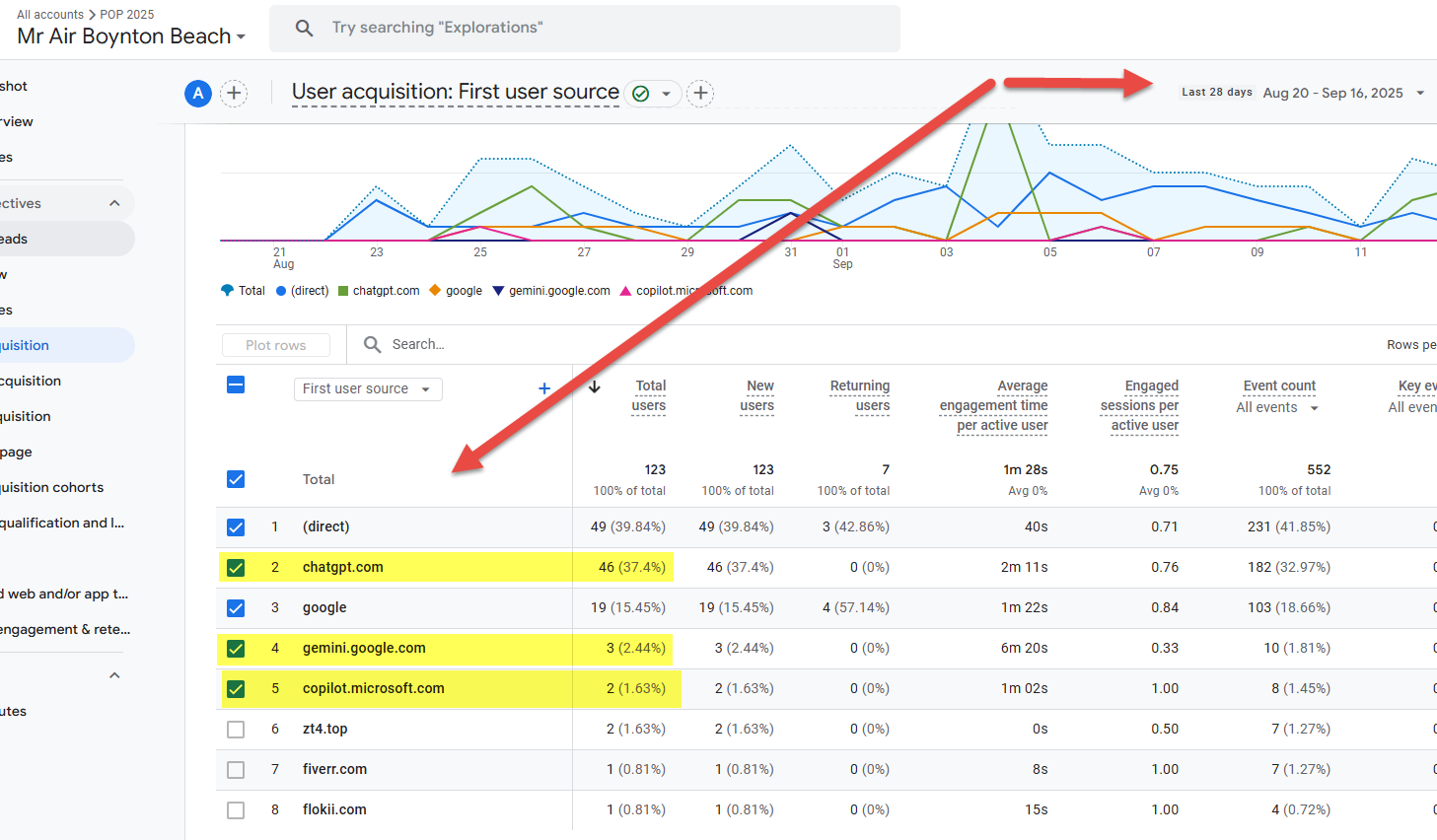Viewport: 1437px width, 840px height.
Task: Uncheck the chatgpt.com row checkbox
Action: click(236, 567)
